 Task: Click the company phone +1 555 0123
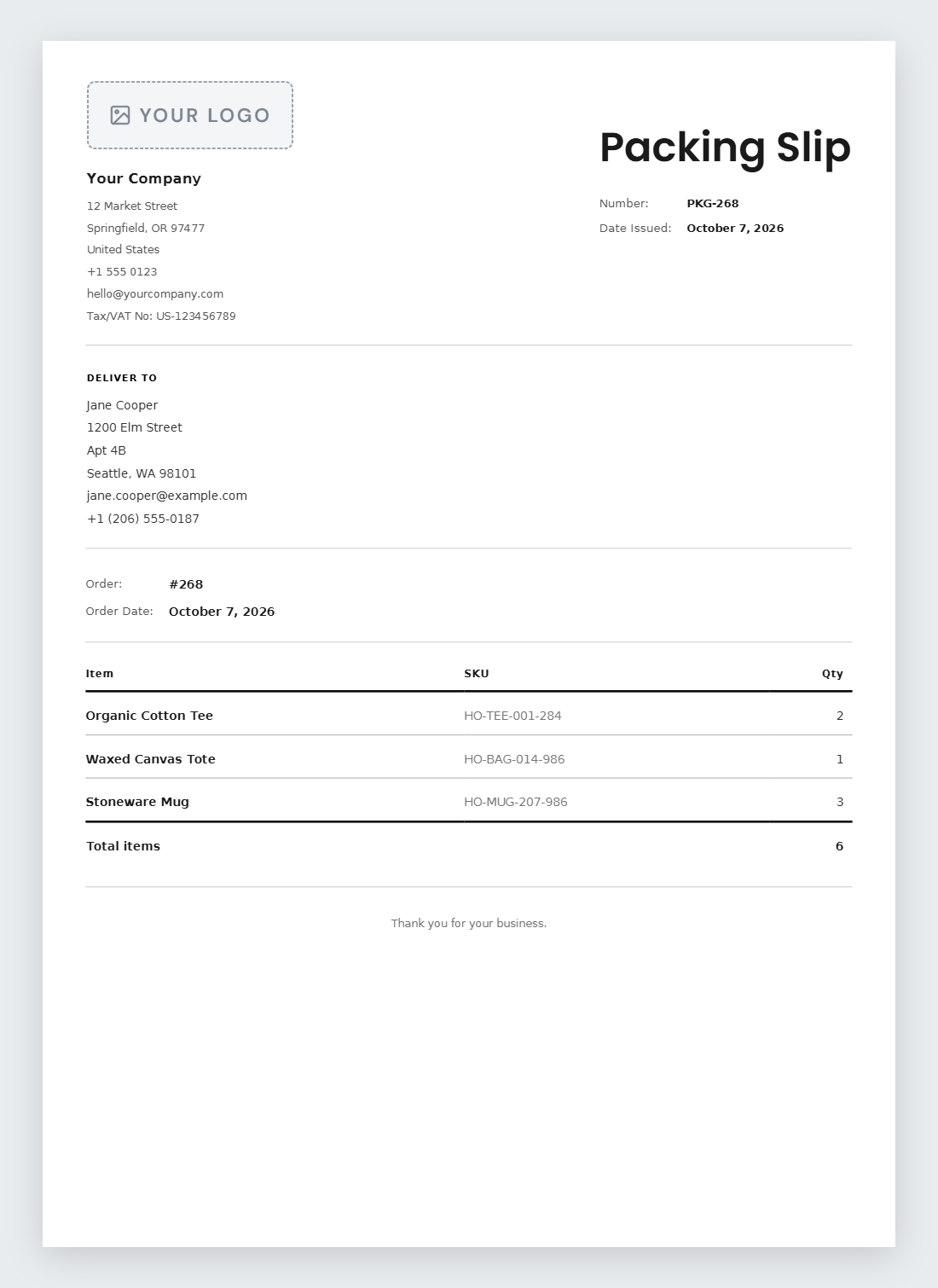point(122,272)
